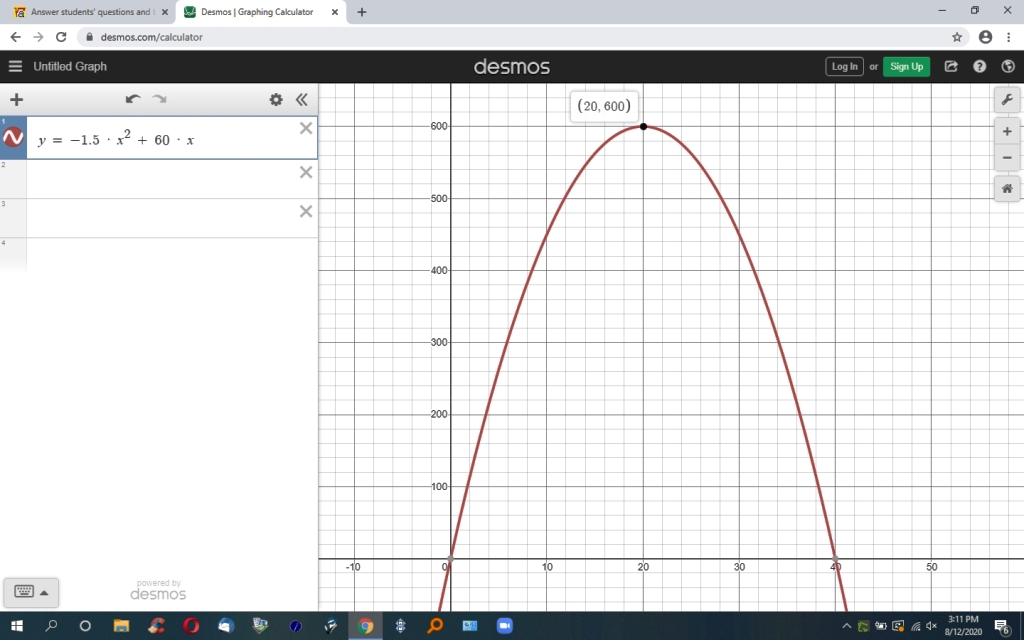Show the on-screen keypad
Image resolution: width=1024 pixels, height=640 pixels.
[x=24, y=592]
